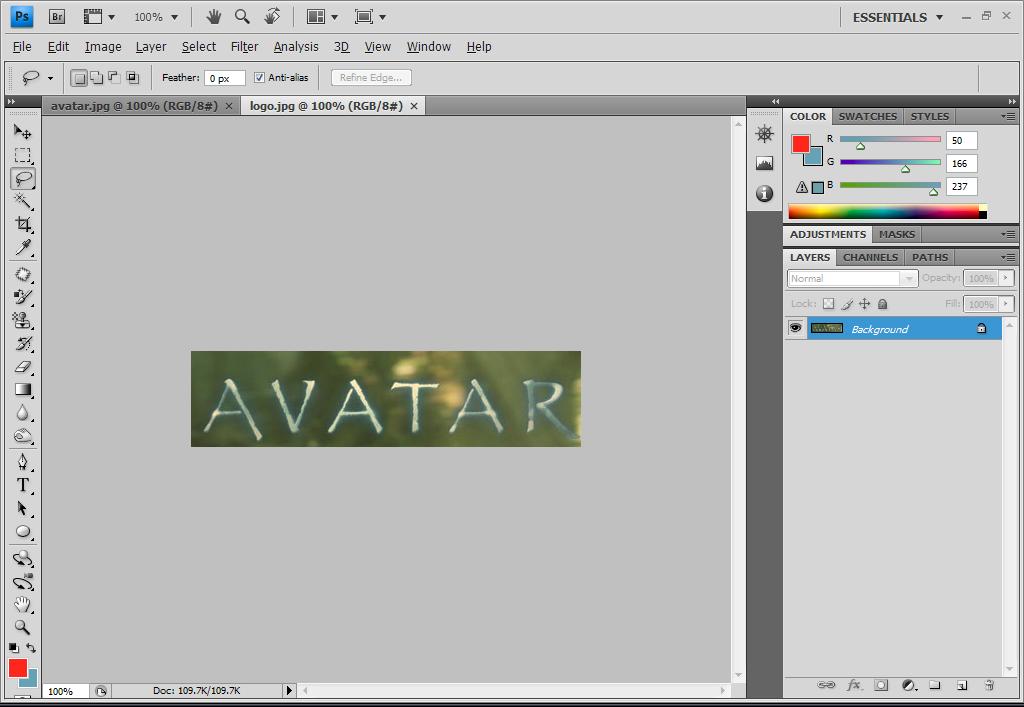1024x707 pixels.
Task: Open the Image menu
Action: click(x=103, y=46)
